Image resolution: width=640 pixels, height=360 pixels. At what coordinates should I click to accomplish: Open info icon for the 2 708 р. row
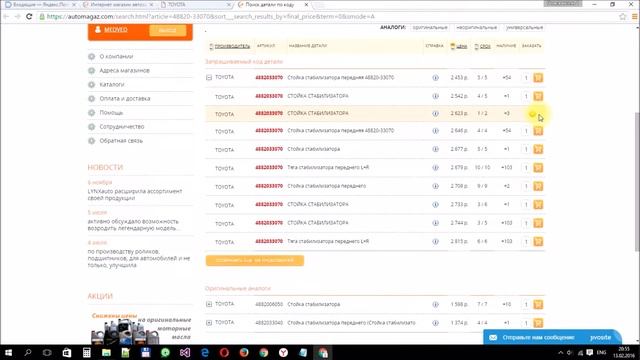click(436, 186)
